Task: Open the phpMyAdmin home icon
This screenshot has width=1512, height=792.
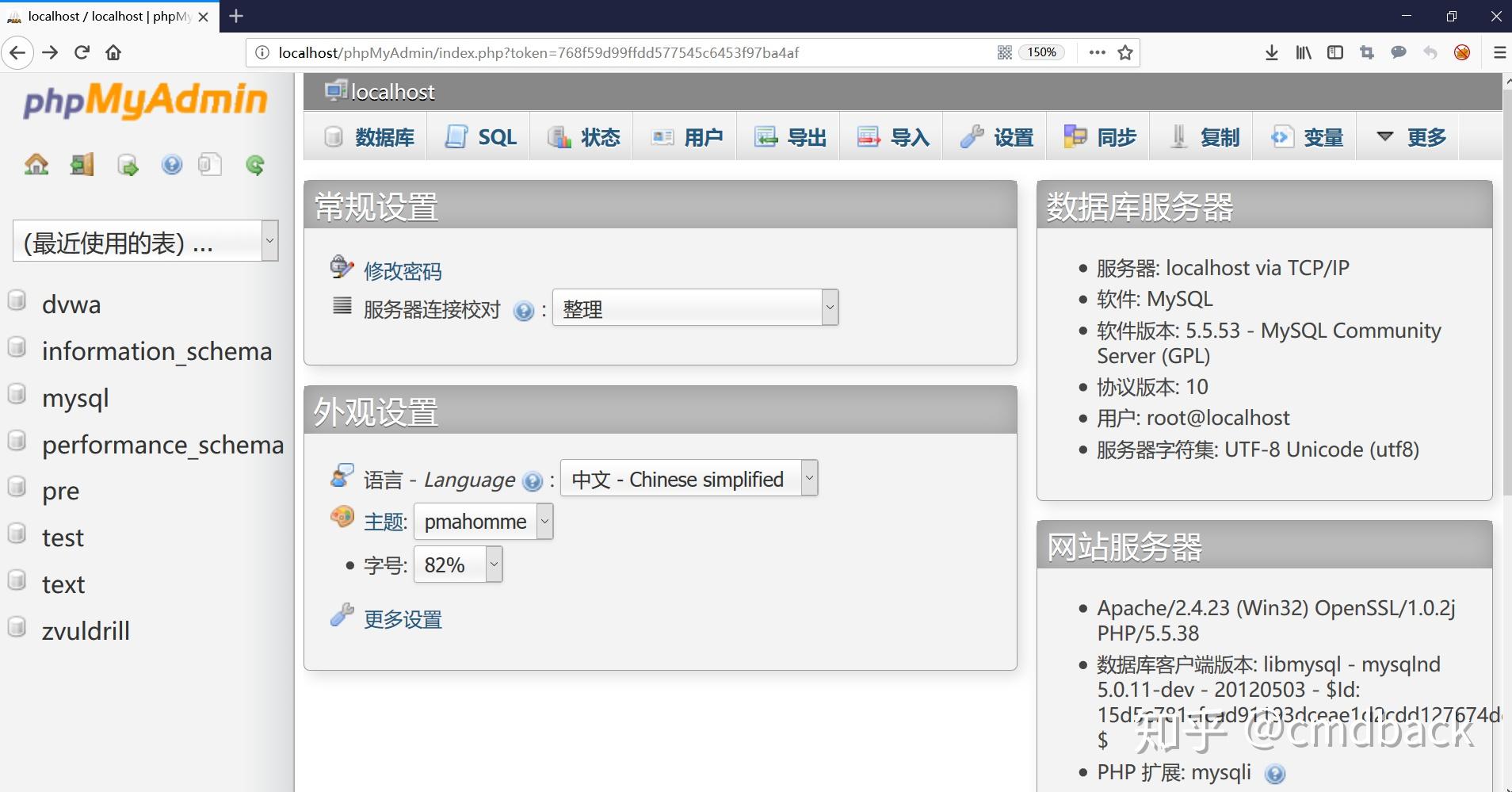Action: (35, 164)
